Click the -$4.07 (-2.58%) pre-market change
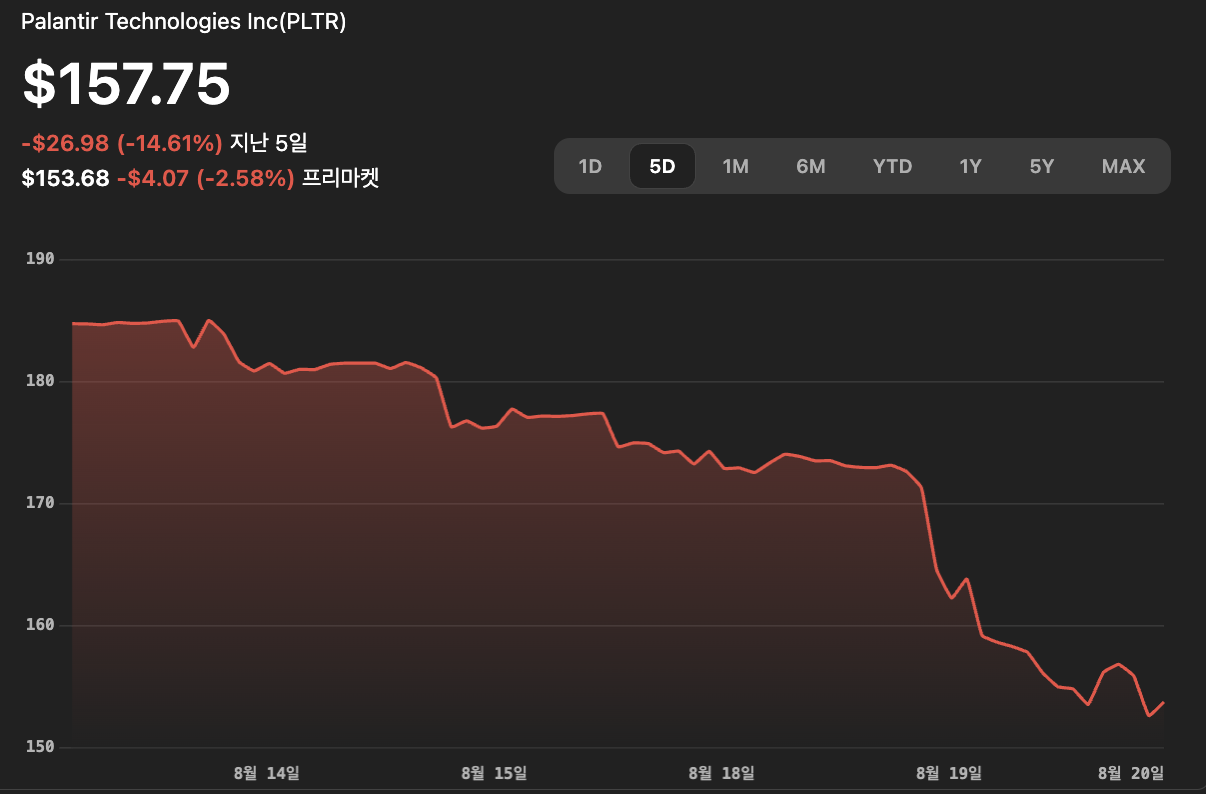The width and height of the screenshot is (1206, 794). tap(205, 179)
